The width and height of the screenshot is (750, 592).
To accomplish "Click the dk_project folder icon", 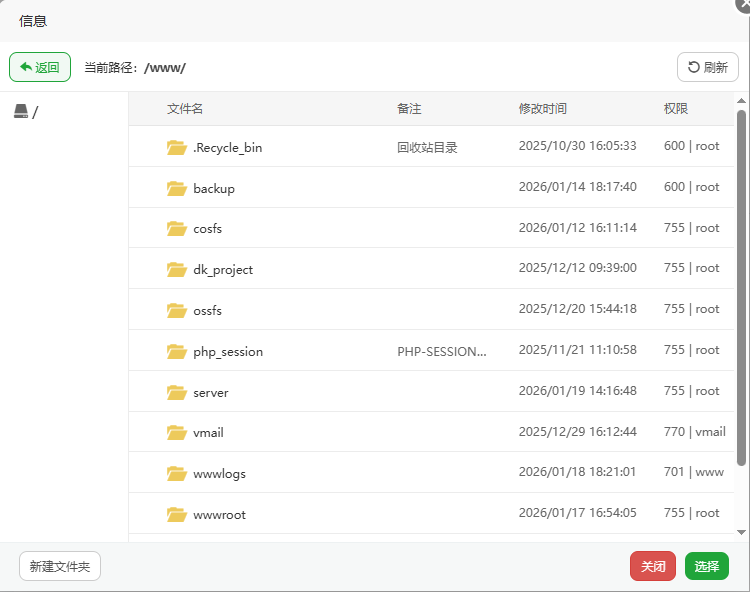I will pyautogui.click(x=176, y=270).
